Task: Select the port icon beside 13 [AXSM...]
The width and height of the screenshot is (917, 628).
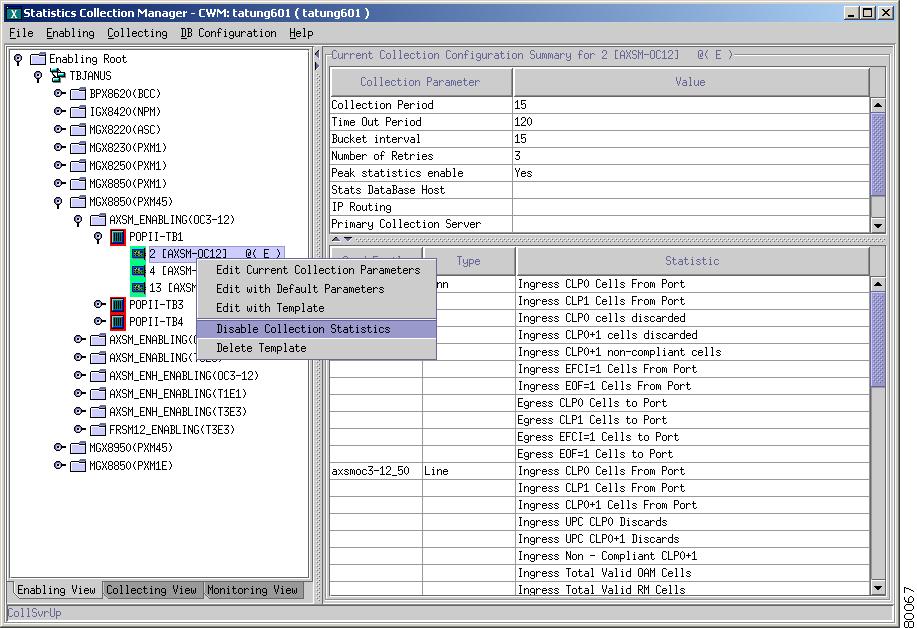Action: 138,285
